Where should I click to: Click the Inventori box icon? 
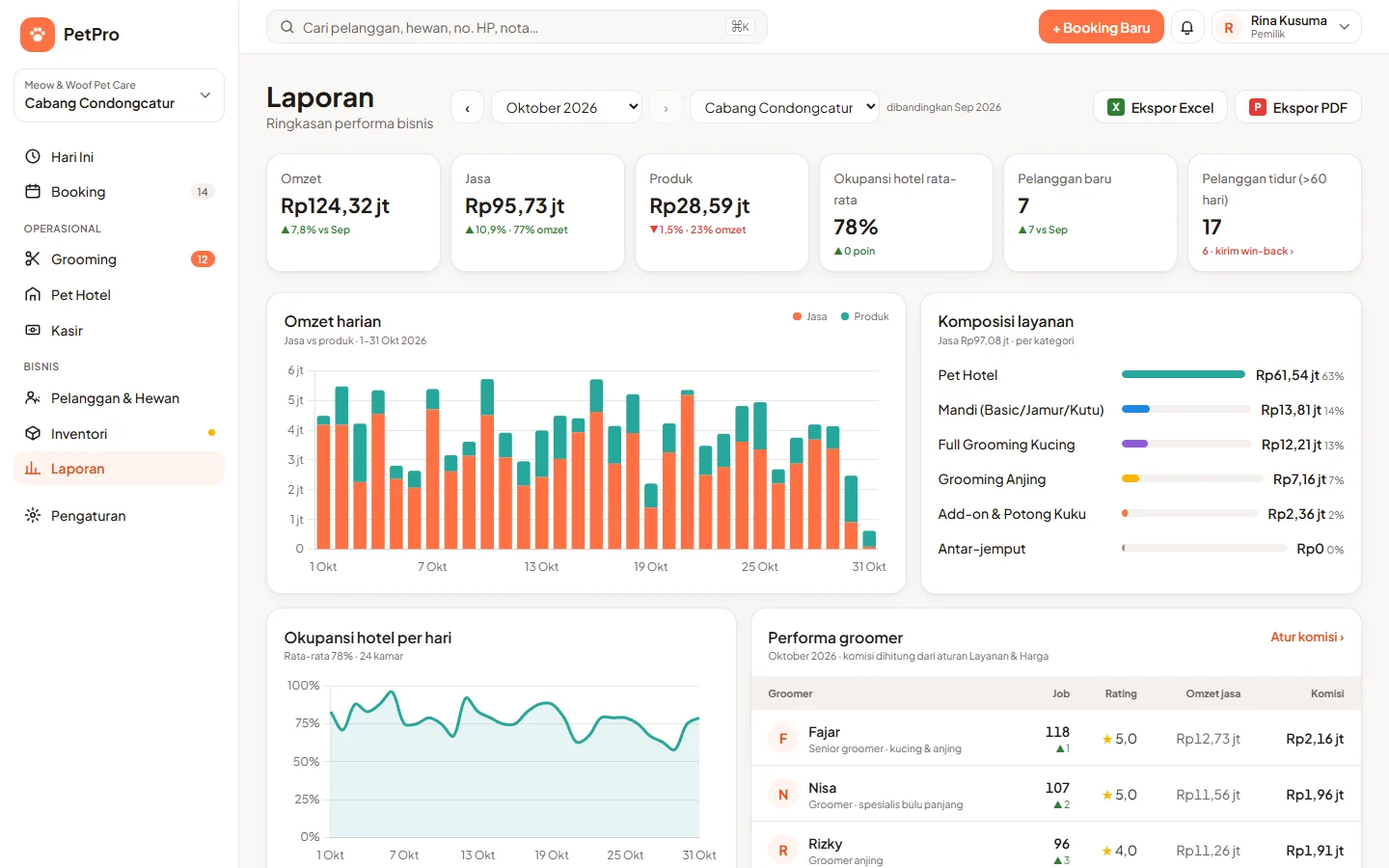tap(33, 433)
